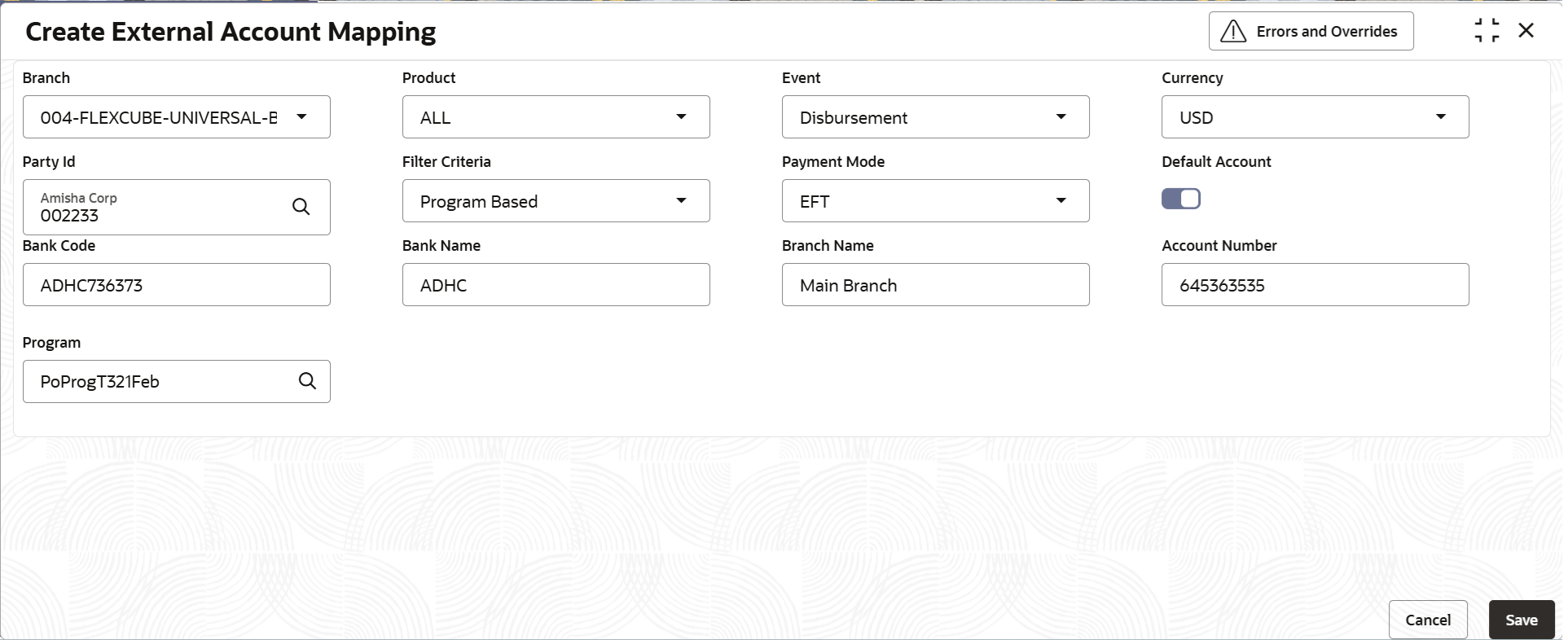Click the Account Number input field
This screenshot has height=640, width=1568.
click(1315, 285)
